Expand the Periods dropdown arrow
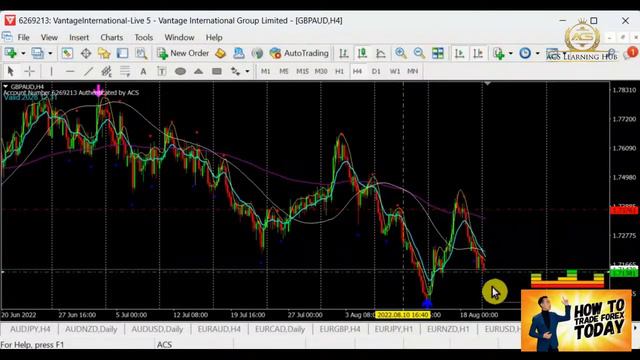Viewport: 640px width, 360px height. (537, 53)
